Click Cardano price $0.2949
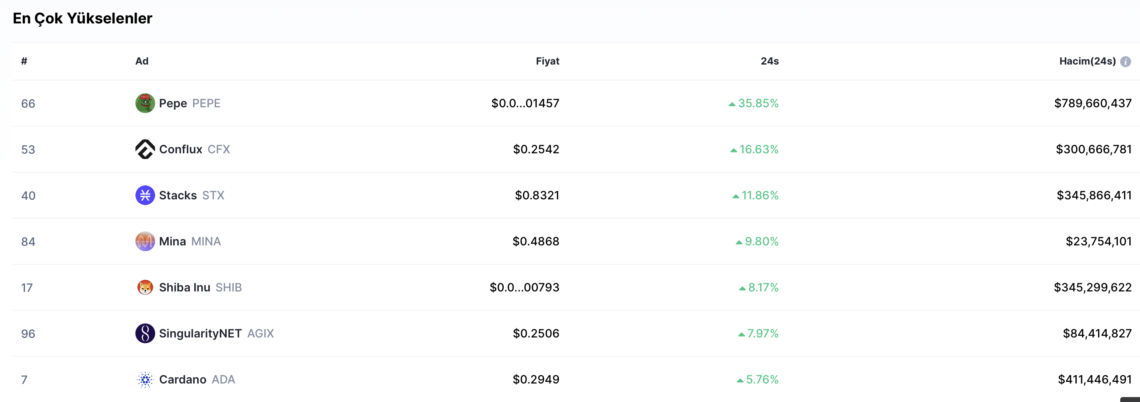The image size is (1140, 402). tap(537, 379)
